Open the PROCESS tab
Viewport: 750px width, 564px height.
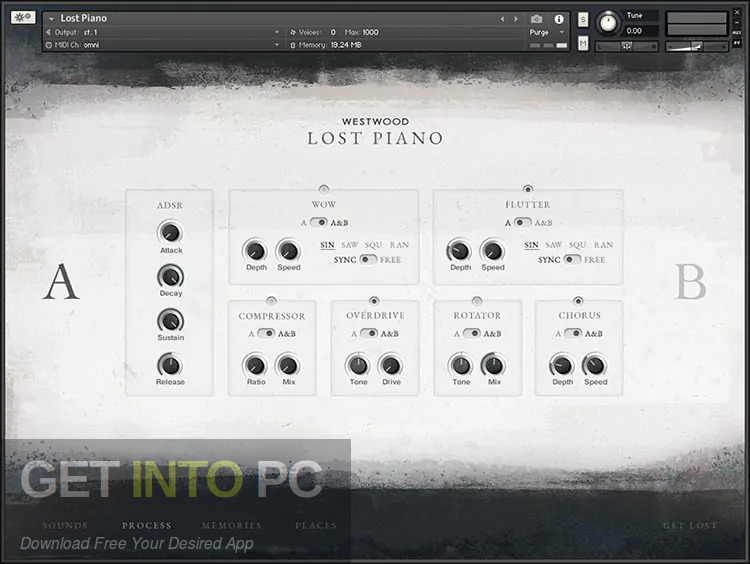tap(146, 525)
